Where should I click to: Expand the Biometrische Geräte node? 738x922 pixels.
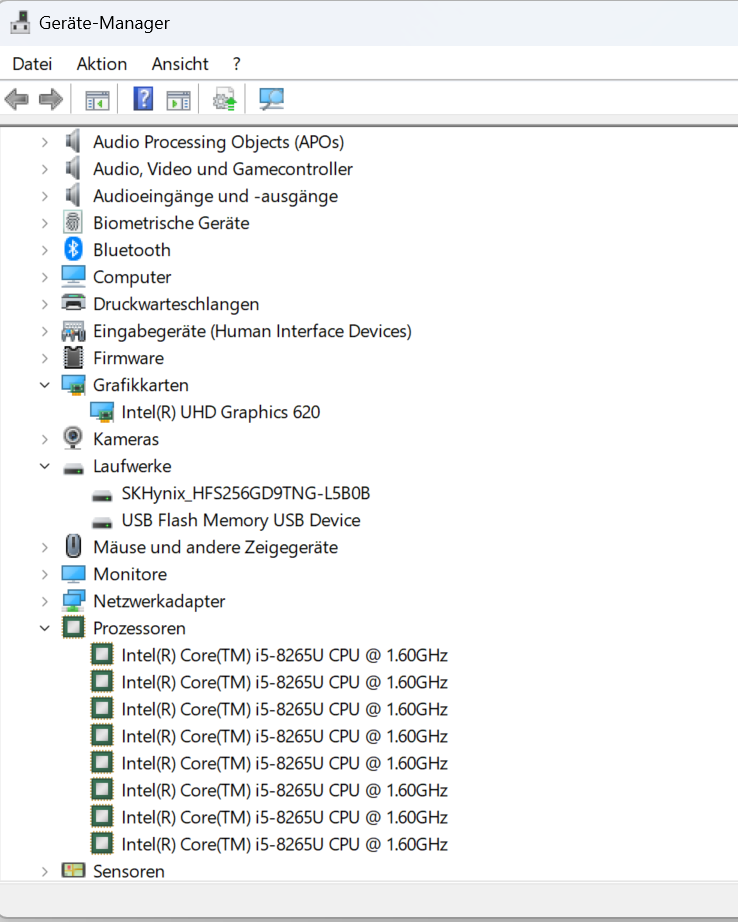pos(45,223)
